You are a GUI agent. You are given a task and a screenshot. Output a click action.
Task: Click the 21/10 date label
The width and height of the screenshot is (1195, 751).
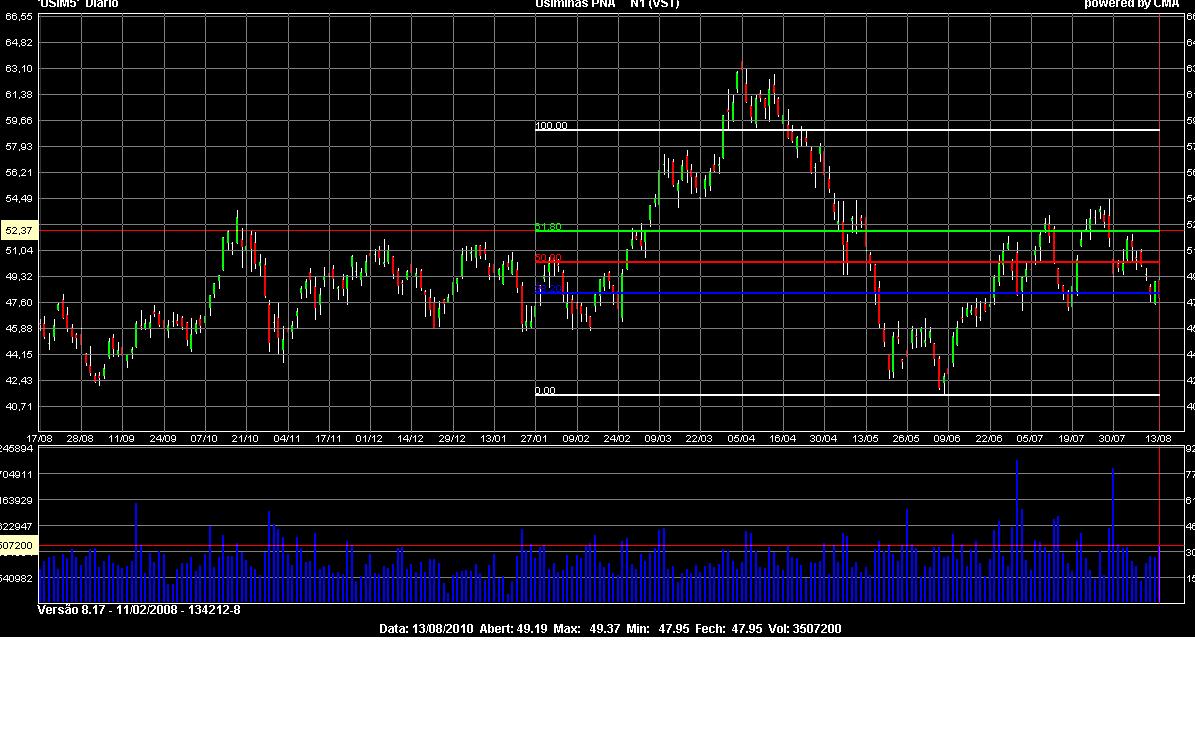pos(245,438)
